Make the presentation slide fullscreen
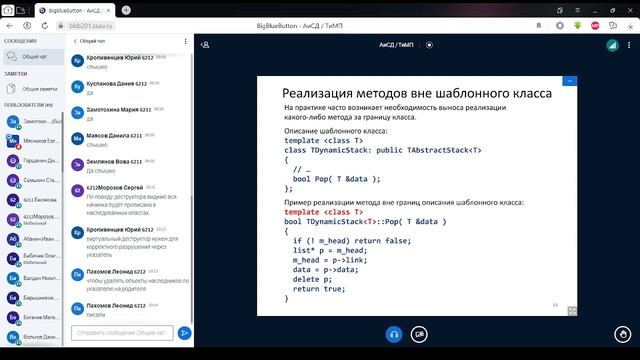This screenshot has height=360, width=640. pos(572,311)
